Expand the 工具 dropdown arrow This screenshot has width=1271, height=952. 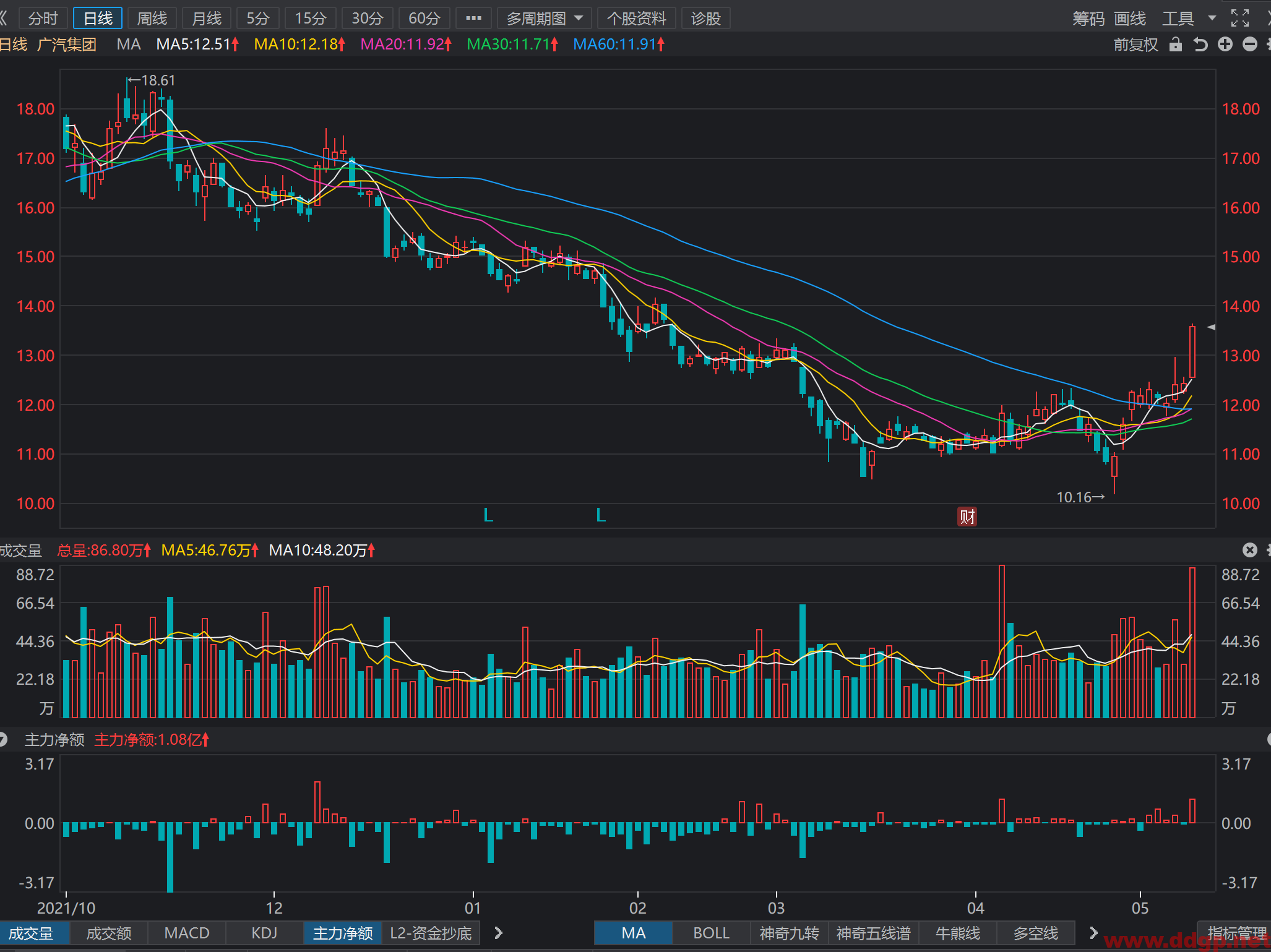(x=1212, y=18)
